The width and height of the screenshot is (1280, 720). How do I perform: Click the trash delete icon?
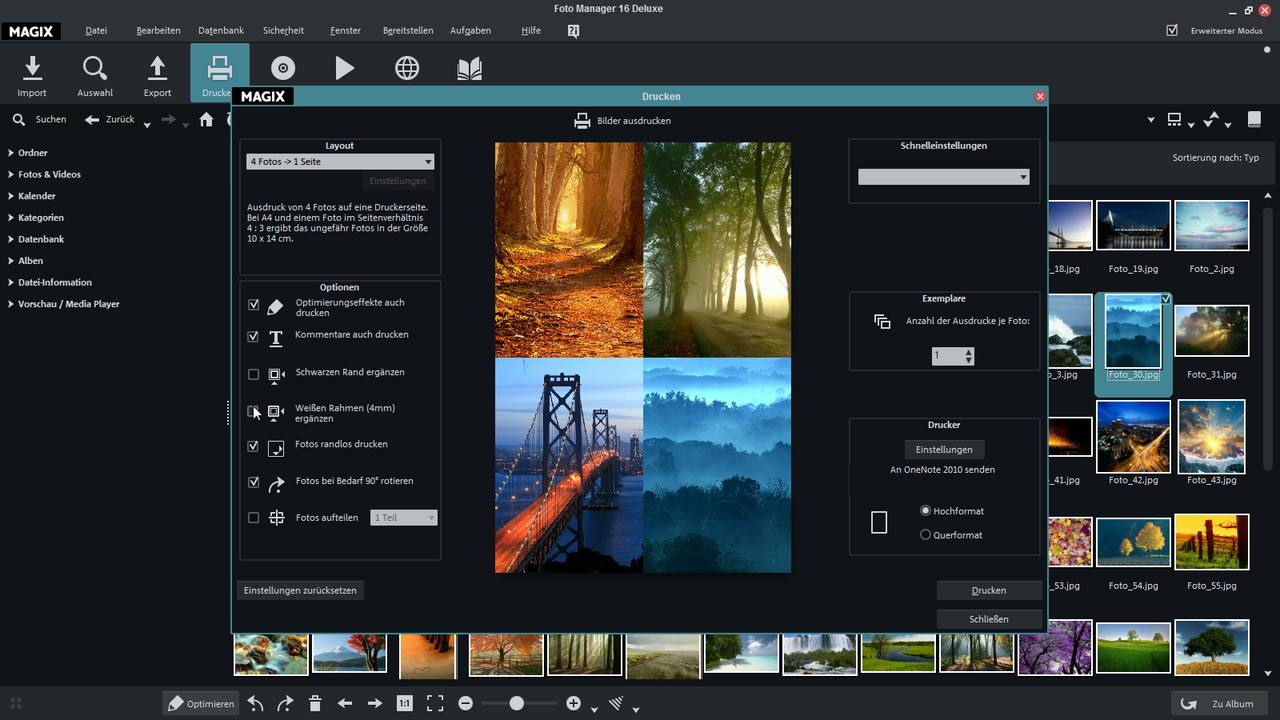coord(314,703)
